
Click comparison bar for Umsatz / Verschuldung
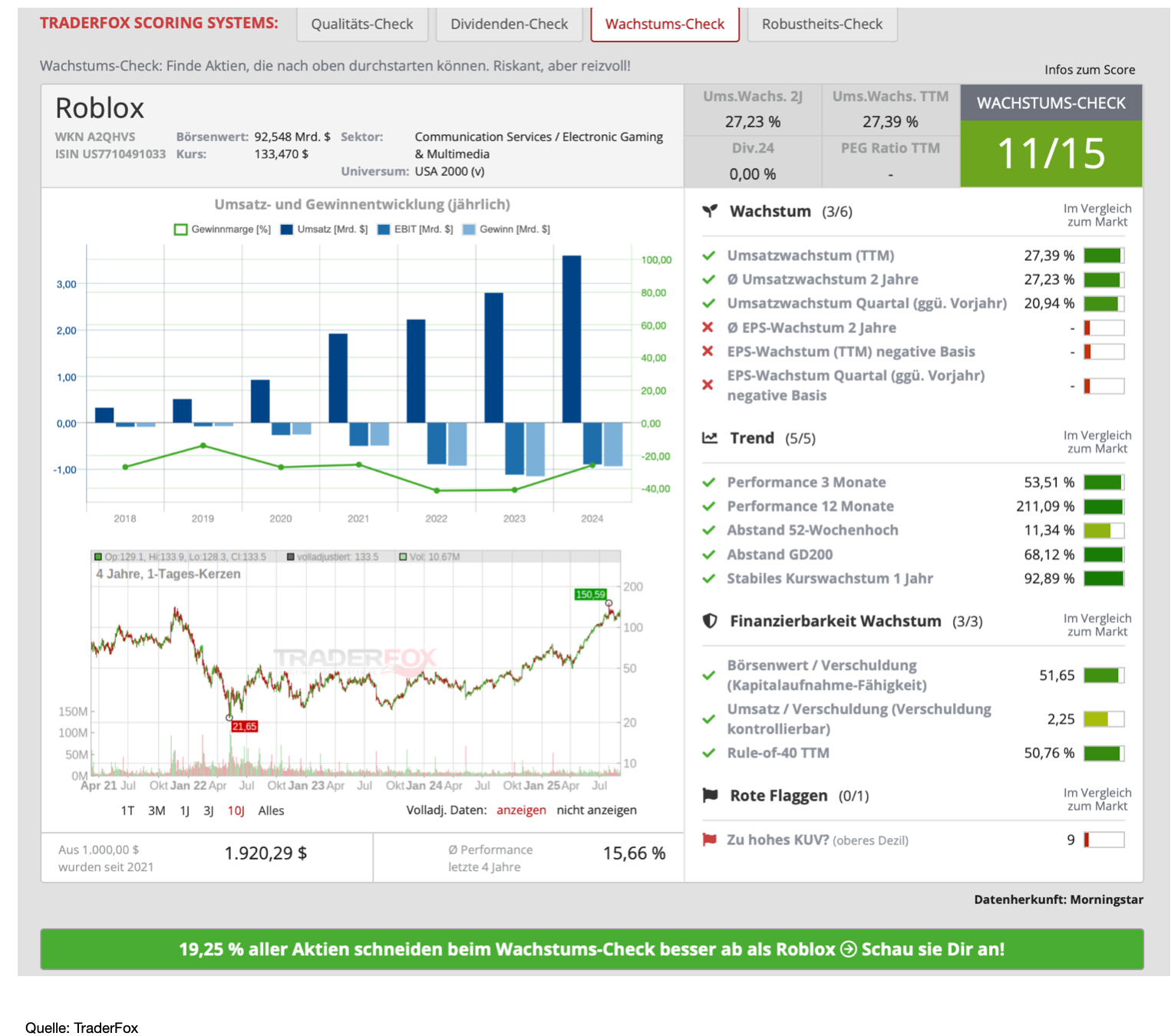(x=1104, y=719)
